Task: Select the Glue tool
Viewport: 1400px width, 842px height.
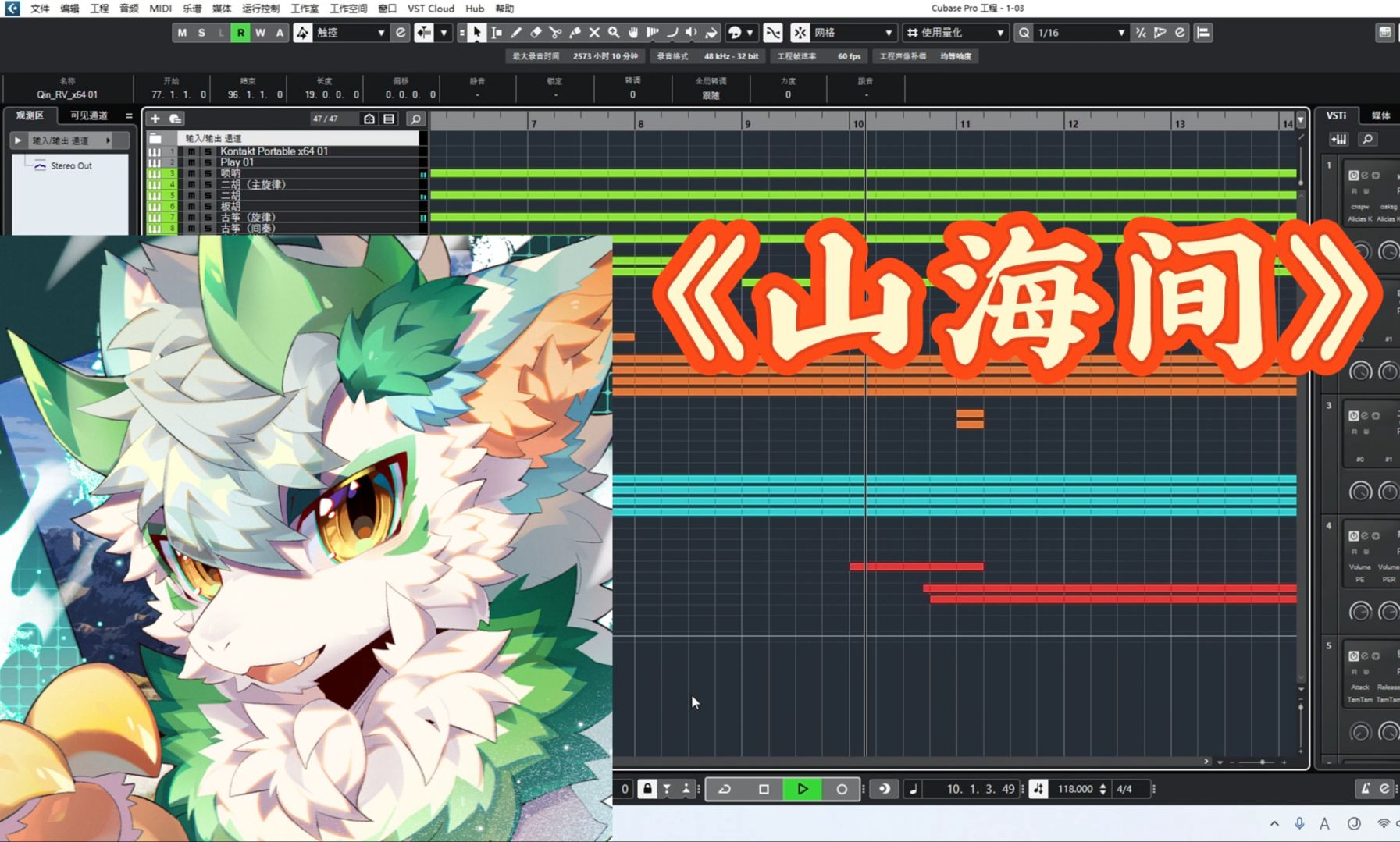Action: pyautogui.click(x=575, y=33)
